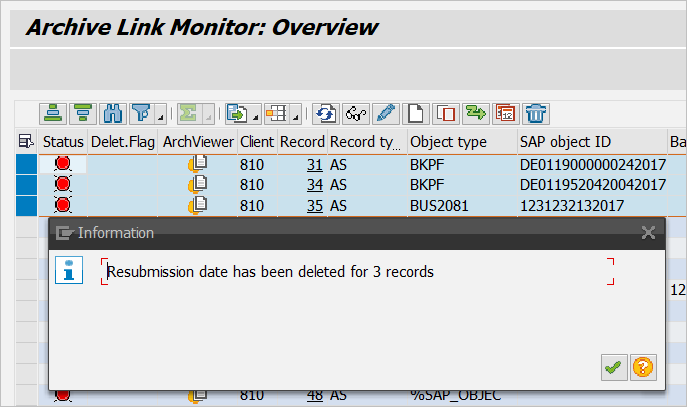
Task: Click the blank page Create icon
Action: pyautogui.click(x=415, y=113)
